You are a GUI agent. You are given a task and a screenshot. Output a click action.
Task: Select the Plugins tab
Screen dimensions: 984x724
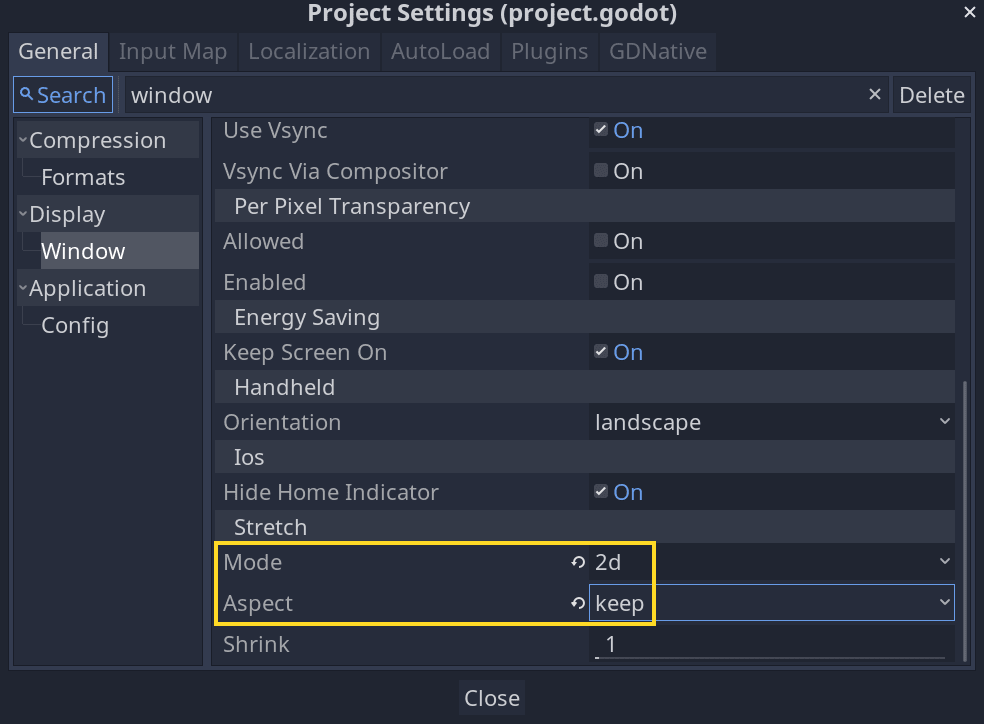point(549,51)
